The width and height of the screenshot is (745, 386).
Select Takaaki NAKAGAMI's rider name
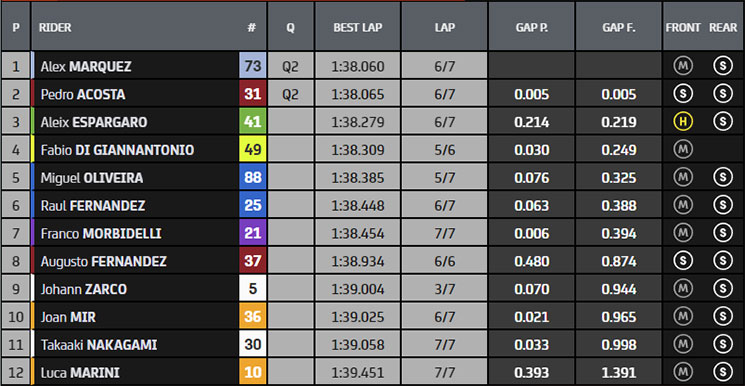99,344
